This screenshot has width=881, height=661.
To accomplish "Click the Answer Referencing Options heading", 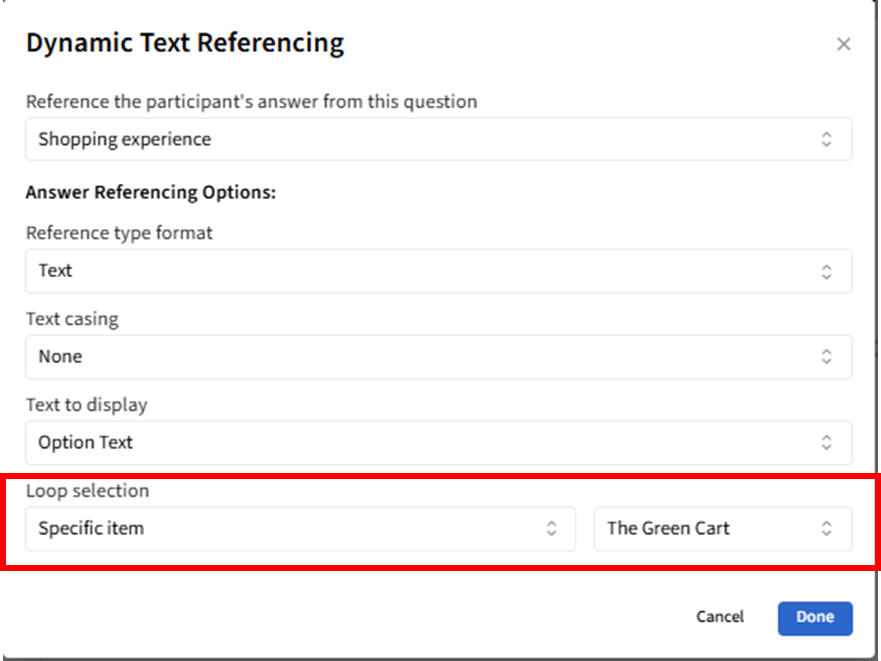I will 150,191.
